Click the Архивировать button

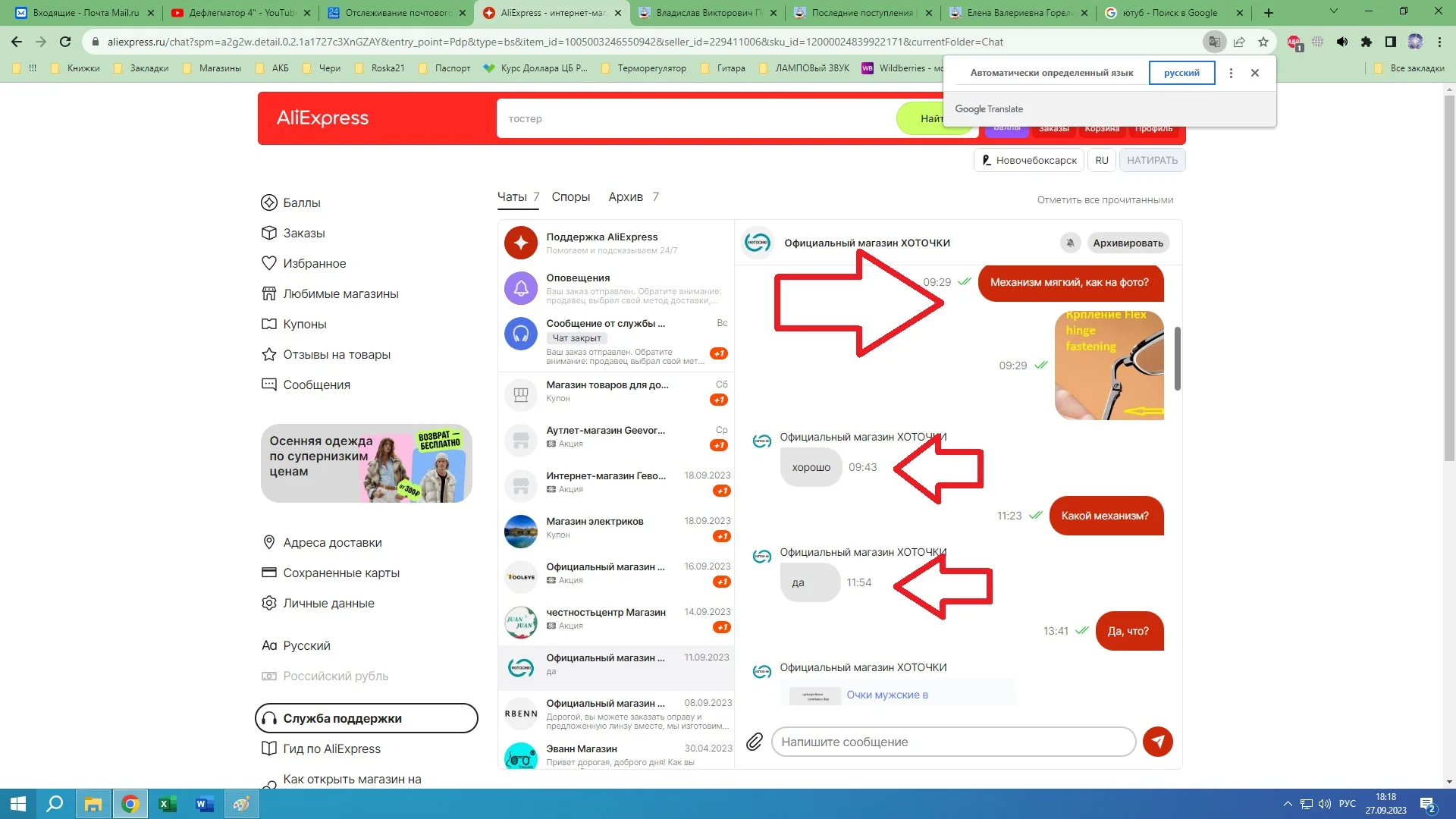click(1128, 243)
